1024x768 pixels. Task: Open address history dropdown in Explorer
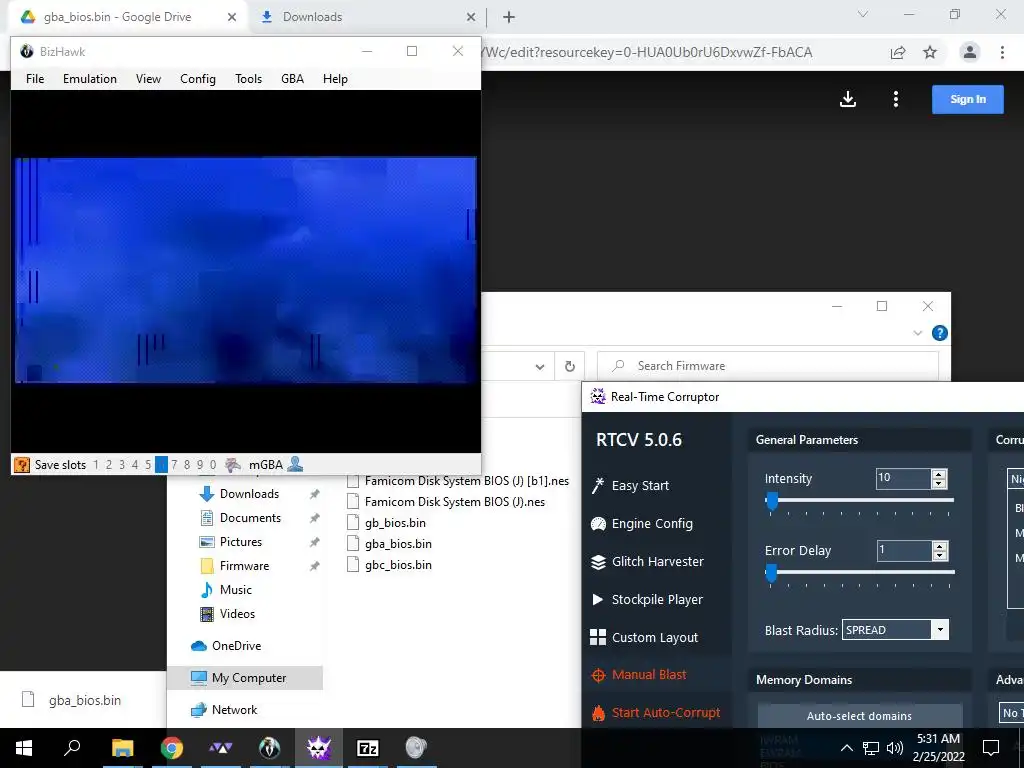point(539,366)
